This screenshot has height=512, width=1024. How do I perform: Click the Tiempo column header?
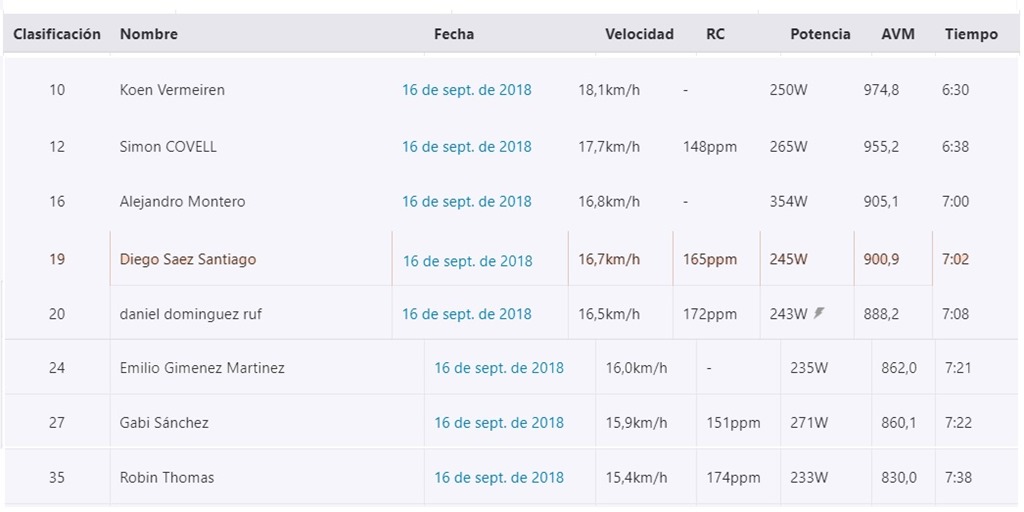[x=971, y=34]
